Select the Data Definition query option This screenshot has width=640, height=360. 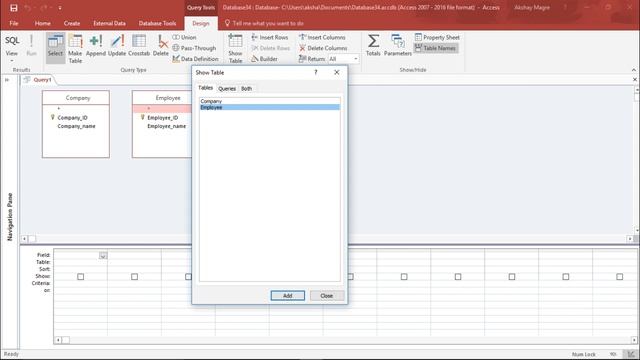pyautogui.click(x=195, y=59)
